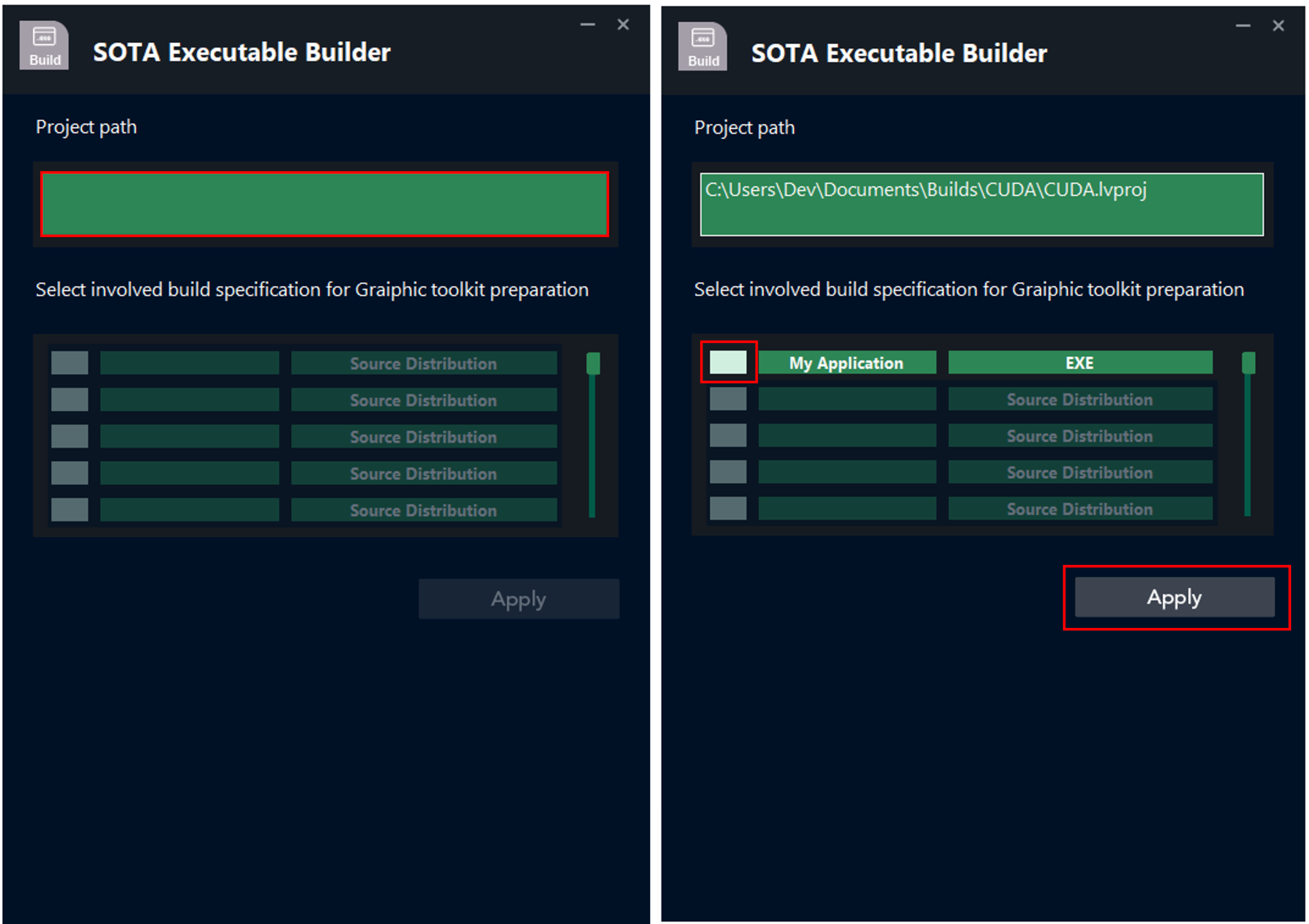Click right window's list scrollbar thumb
This screenshot has height=924, width=1309.
click(1249, 363)
